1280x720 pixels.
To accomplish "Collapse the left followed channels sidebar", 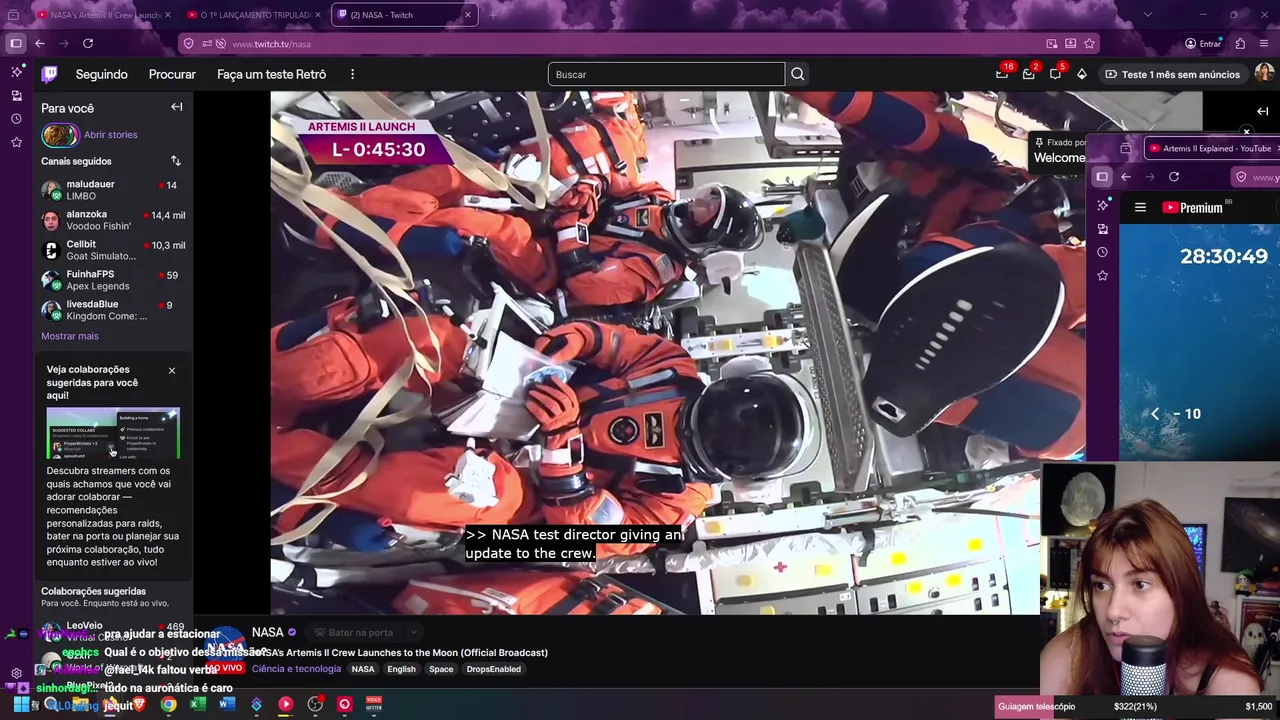I will (x=176, y=107).
